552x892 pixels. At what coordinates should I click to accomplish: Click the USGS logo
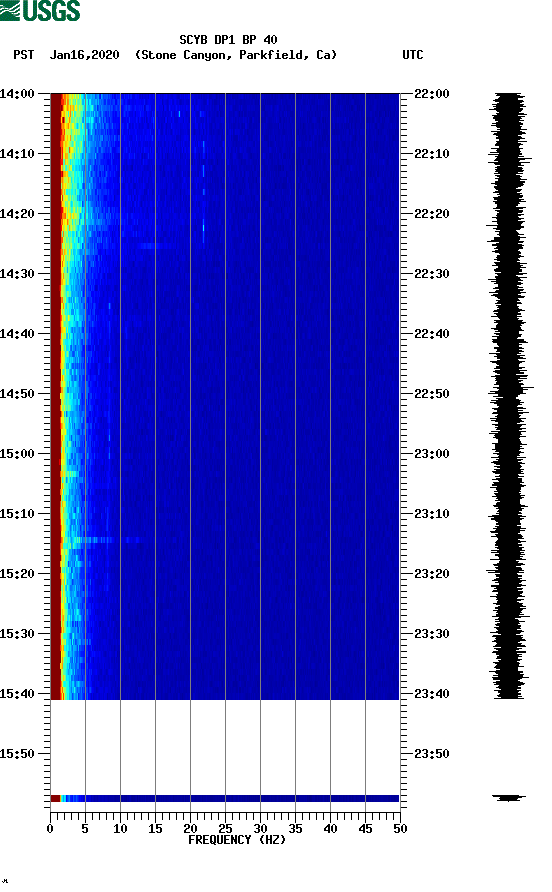coord(40,10)
